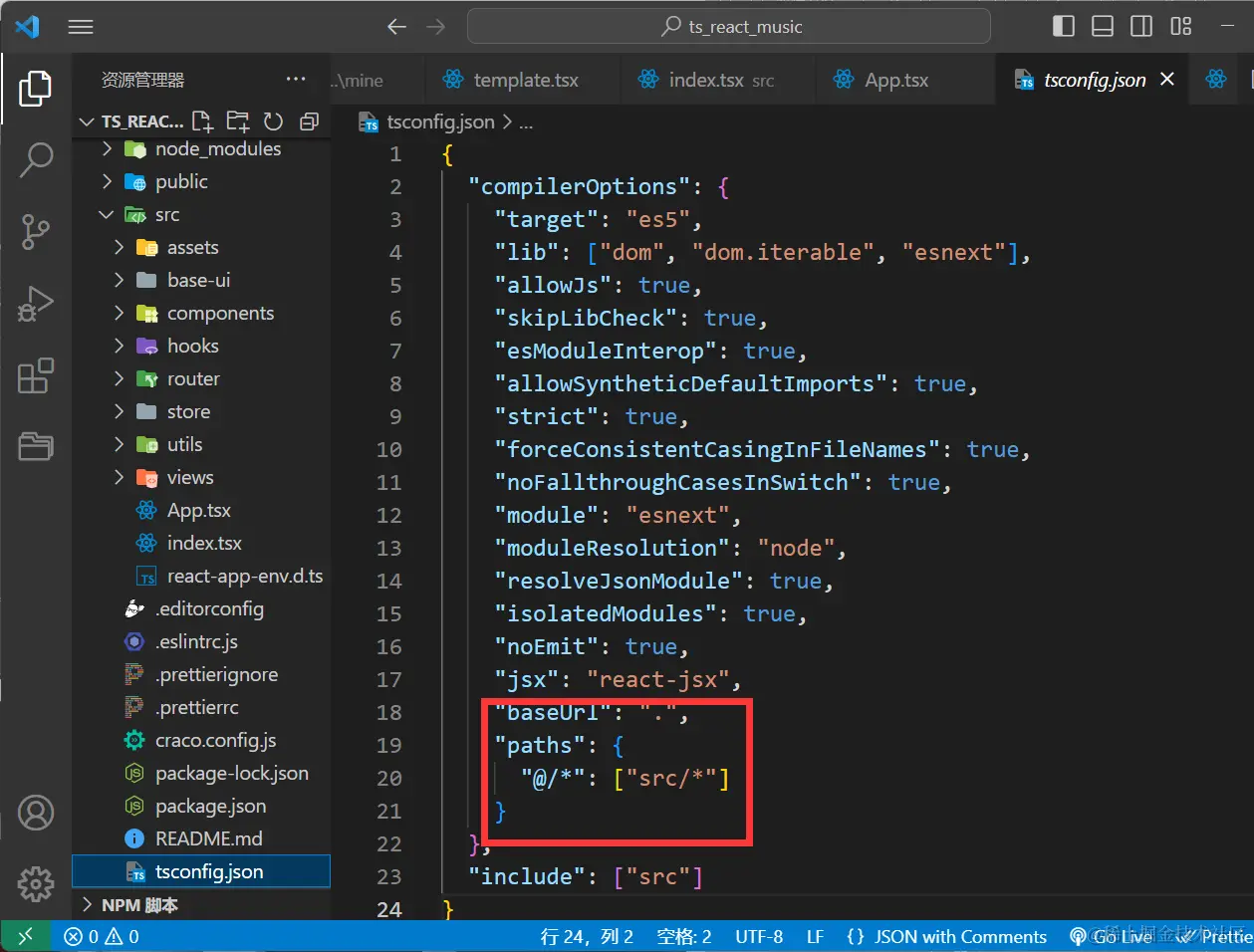Open react-app-env.d.ts file

(244, 576)
